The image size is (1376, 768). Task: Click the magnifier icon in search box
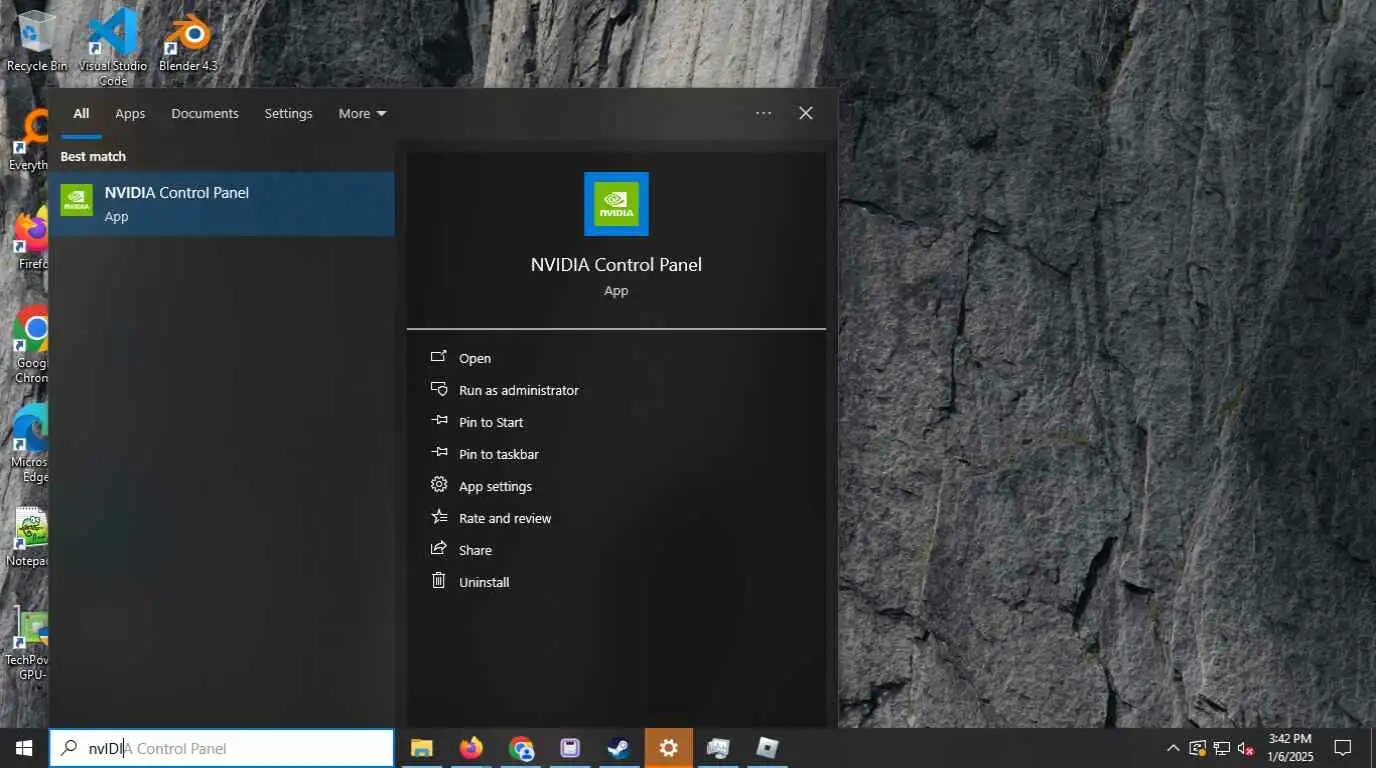click(x=69, y=747)
